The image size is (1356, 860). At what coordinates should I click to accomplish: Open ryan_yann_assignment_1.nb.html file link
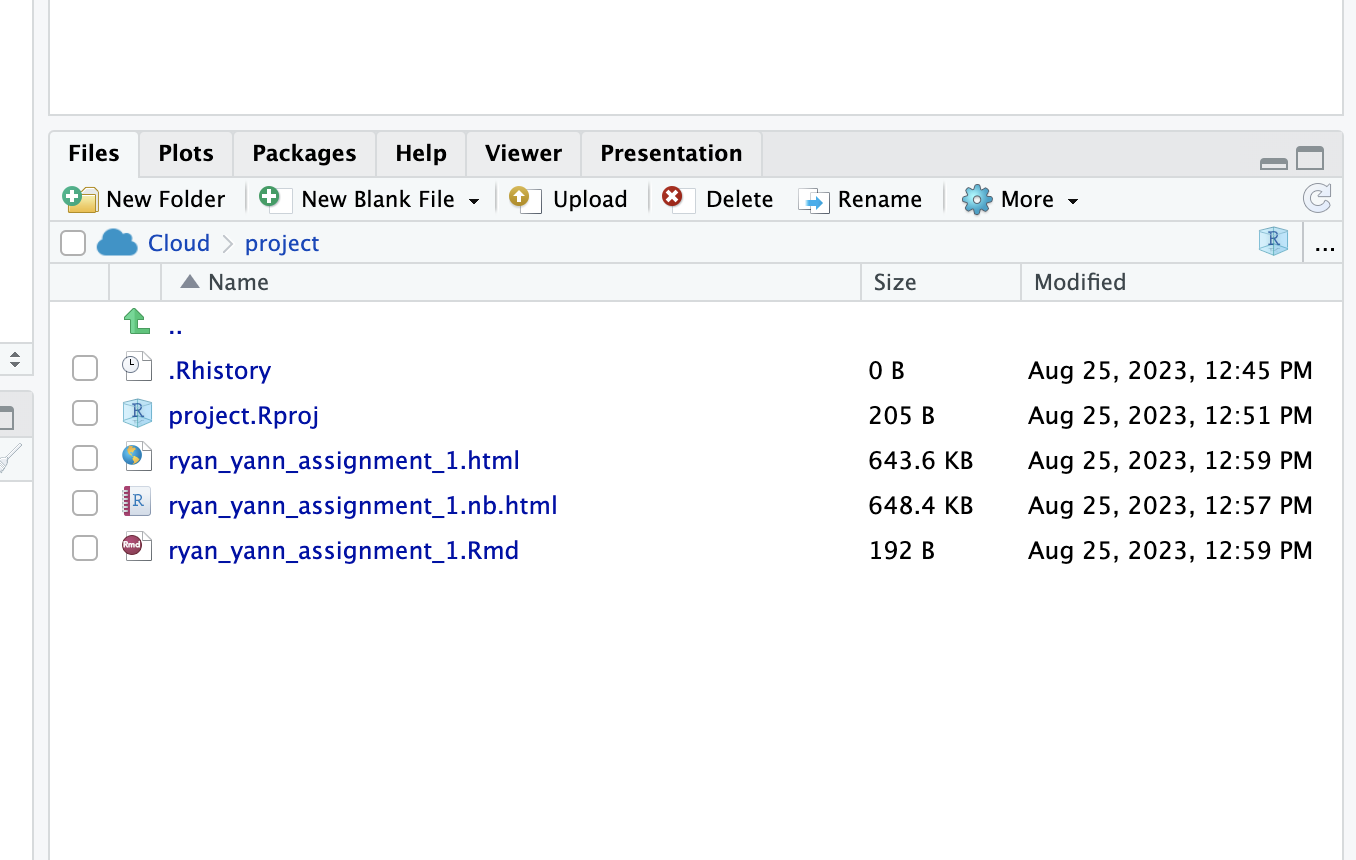tap(362, 505)
